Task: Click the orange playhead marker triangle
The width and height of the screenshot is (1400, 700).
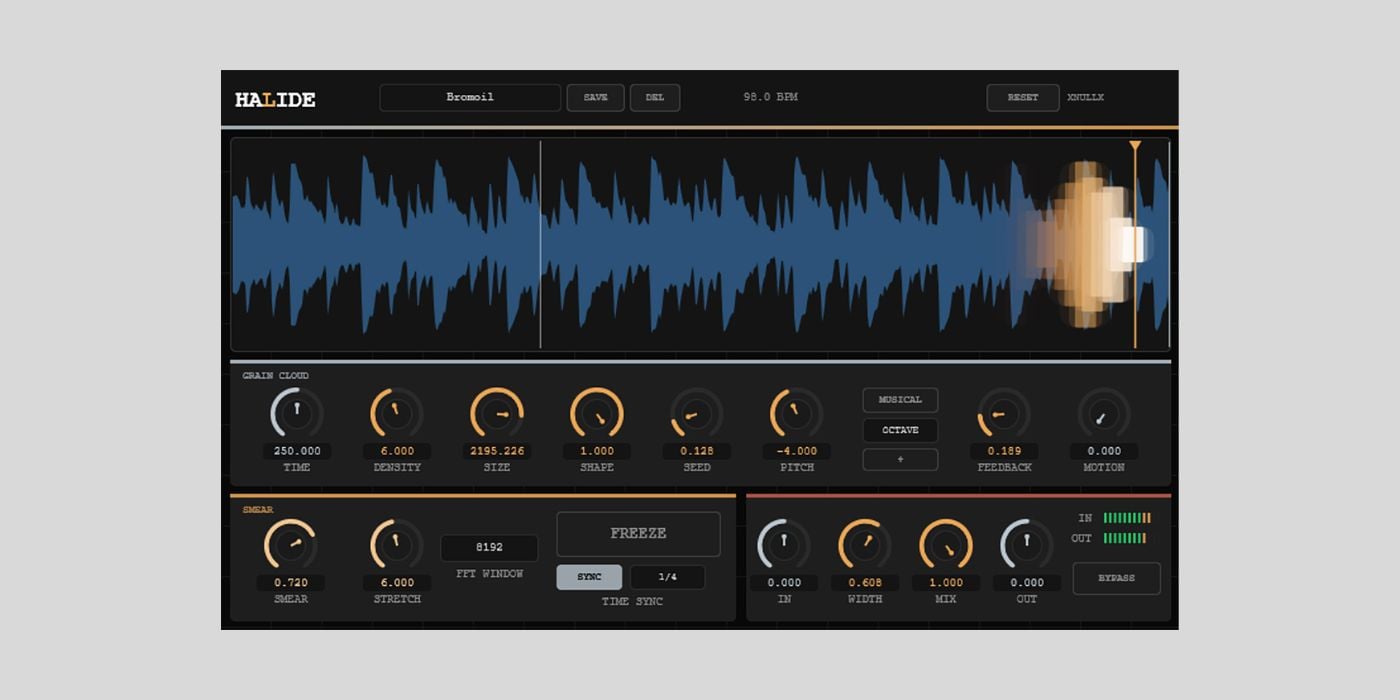Action: [1135, 146]
